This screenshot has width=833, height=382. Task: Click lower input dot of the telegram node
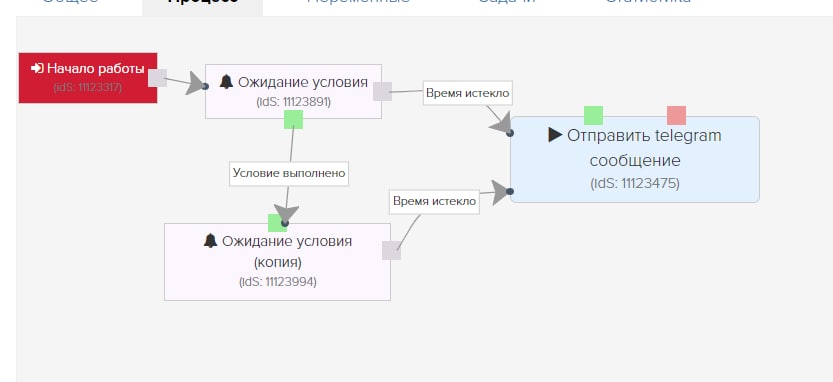tap(510, 191)
